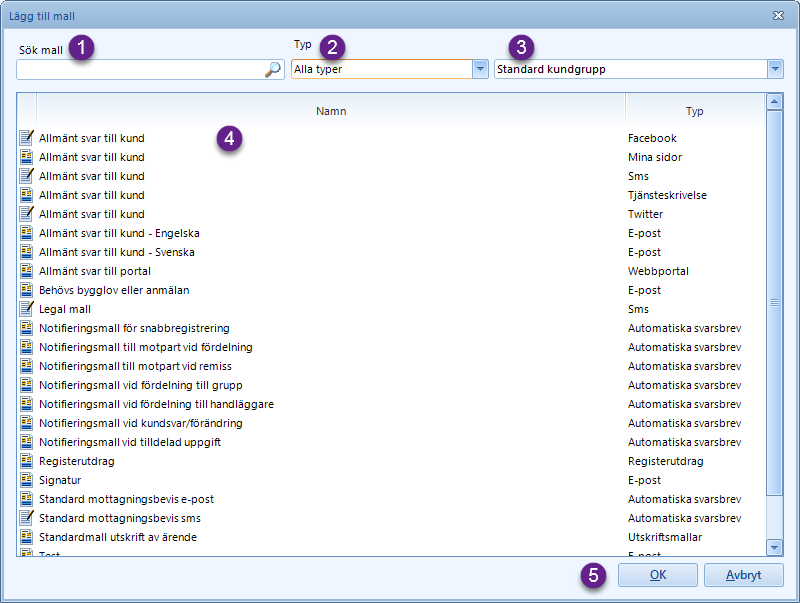
Task: Click the template icon beside name 'Registerutdrag'
Action: (27, 460)
